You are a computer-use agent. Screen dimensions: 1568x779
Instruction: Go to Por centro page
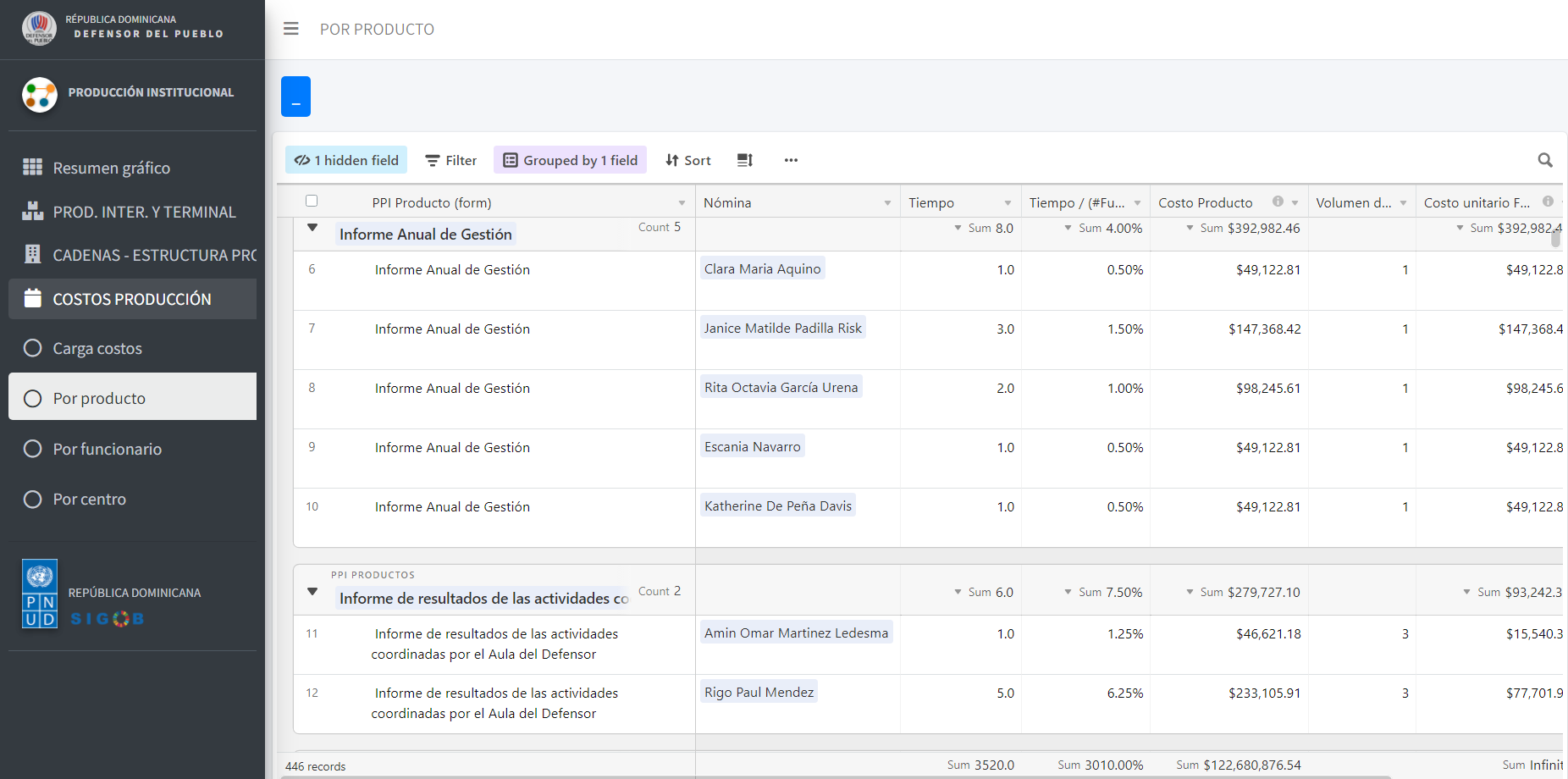click(90, 499)
